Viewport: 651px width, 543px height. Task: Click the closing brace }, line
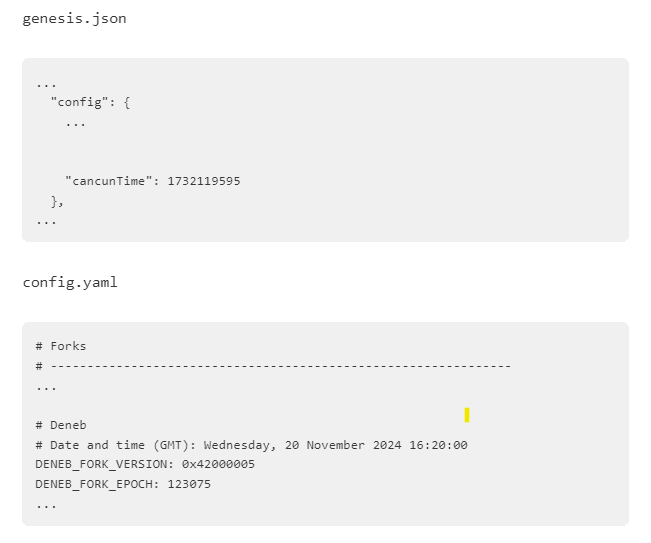57,201
